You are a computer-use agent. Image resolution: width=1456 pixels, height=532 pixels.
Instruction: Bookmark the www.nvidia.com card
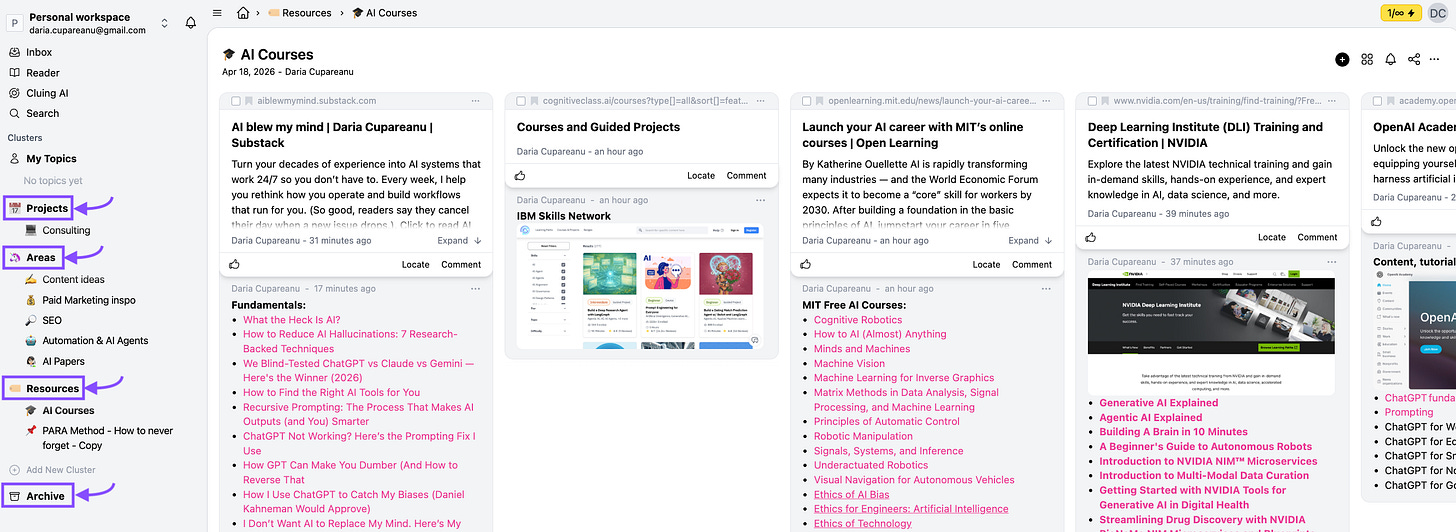[1105, 101]
